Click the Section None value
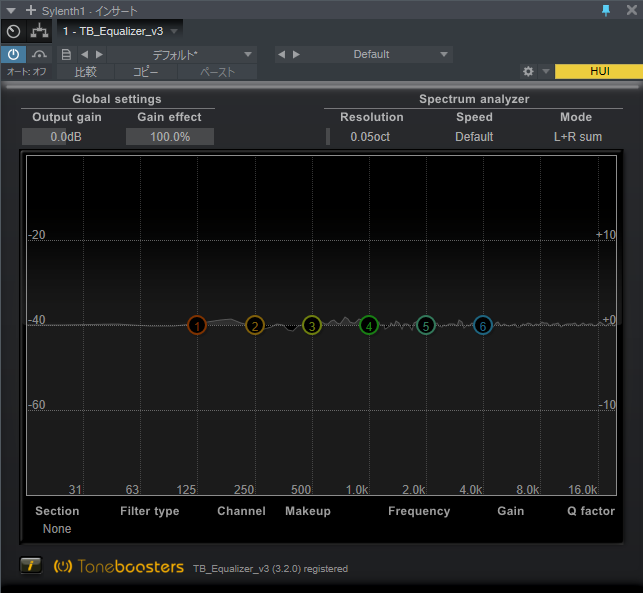 [x=57, y=529]
